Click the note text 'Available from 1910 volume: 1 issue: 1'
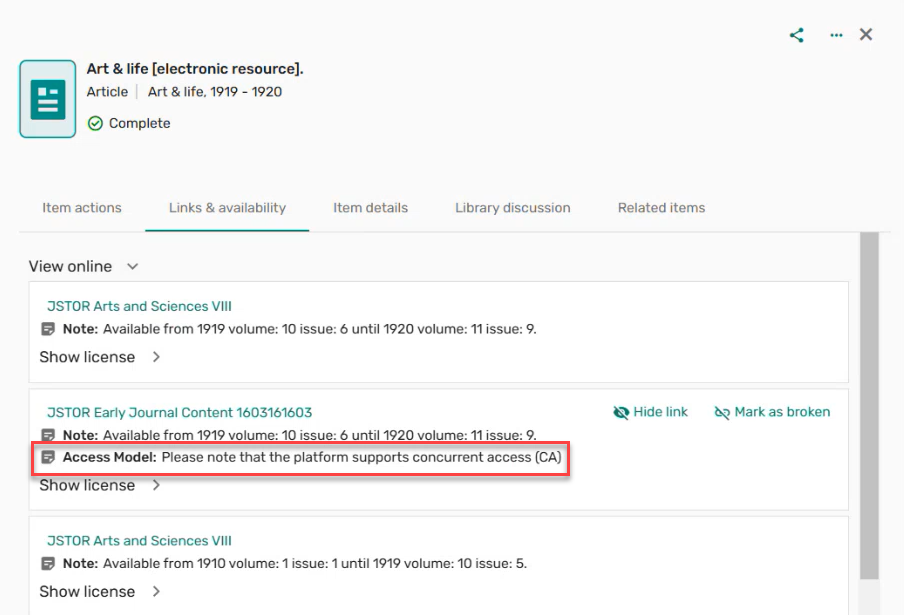Screen dimensions: 904x615 (x=220, y=564)
